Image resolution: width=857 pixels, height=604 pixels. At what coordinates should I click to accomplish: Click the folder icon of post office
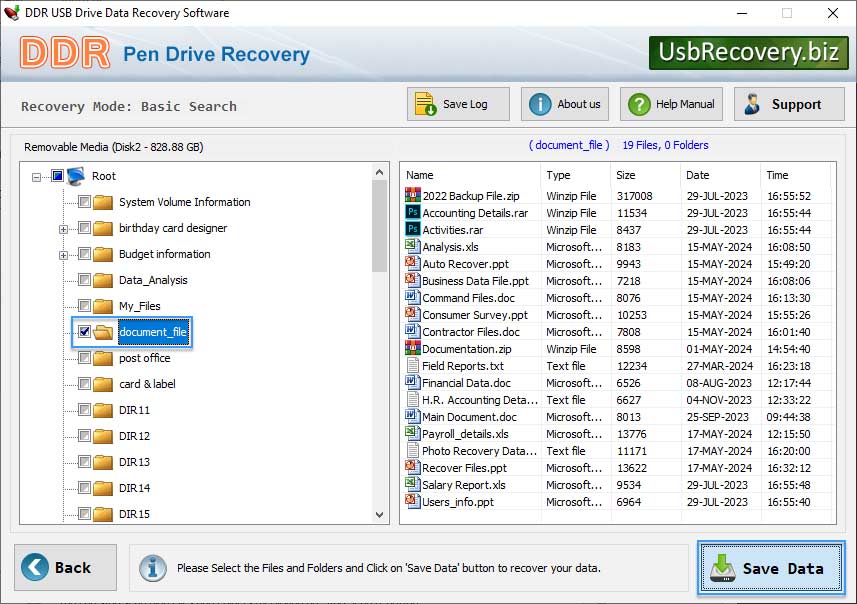click(x=103, y=358)
